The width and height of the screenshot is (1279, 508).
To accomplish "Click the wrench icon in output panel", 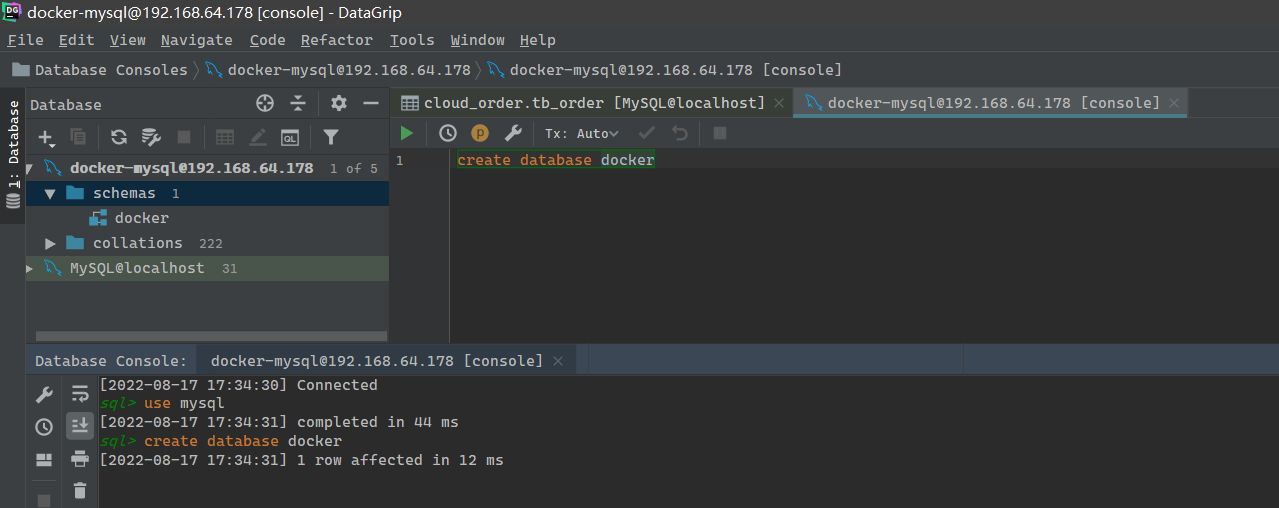I will tap(44, 395).
